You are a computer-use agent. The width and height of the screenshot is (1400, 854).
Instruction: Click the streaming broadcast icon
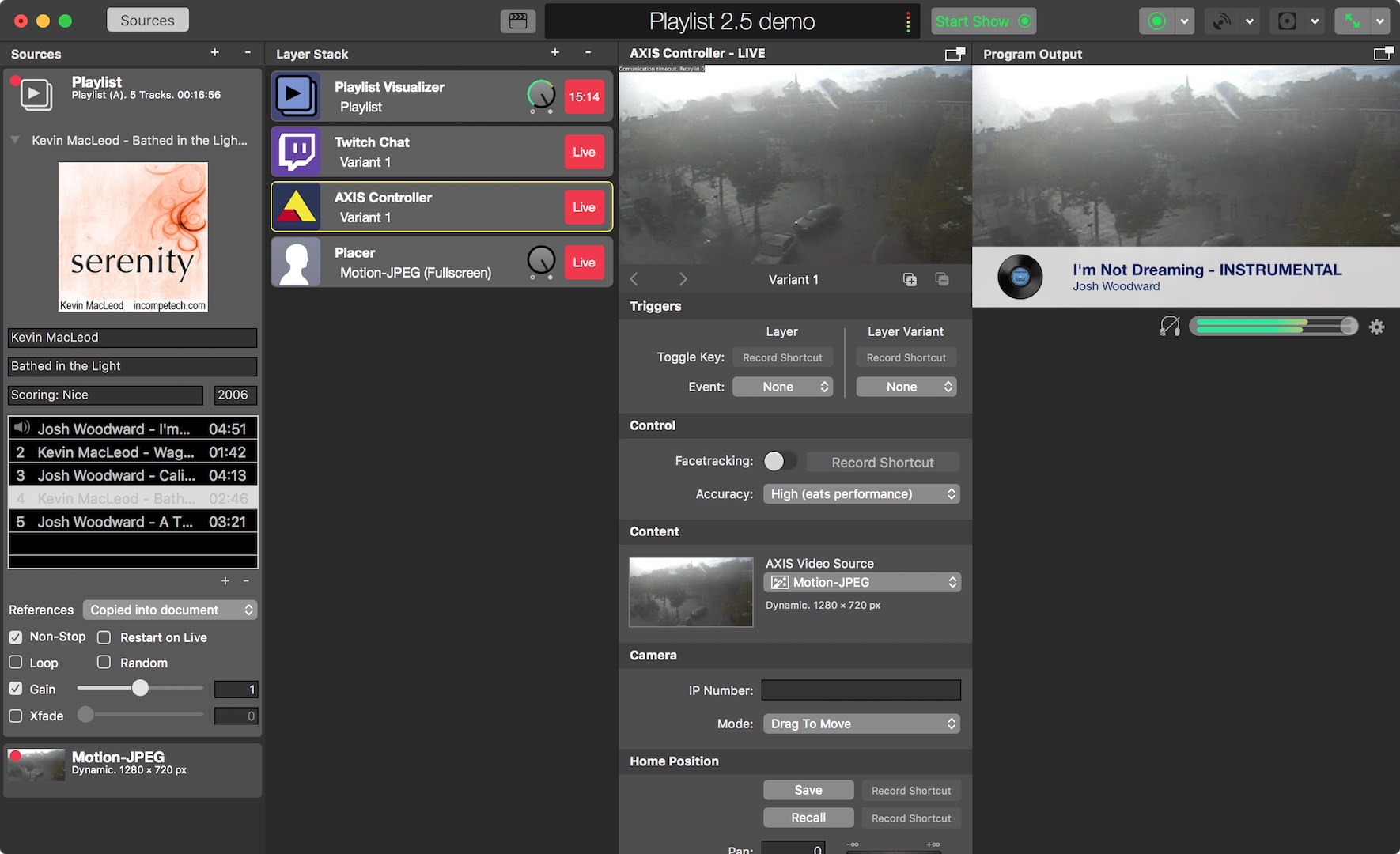point(1222,21)
